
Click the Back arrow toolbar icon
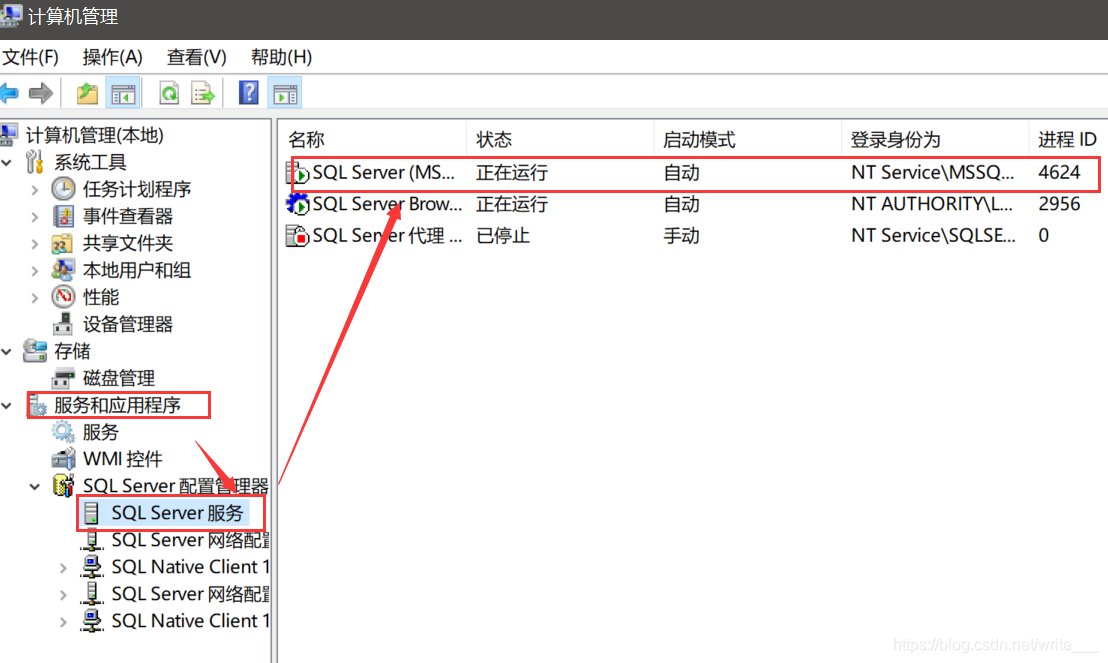9,93
